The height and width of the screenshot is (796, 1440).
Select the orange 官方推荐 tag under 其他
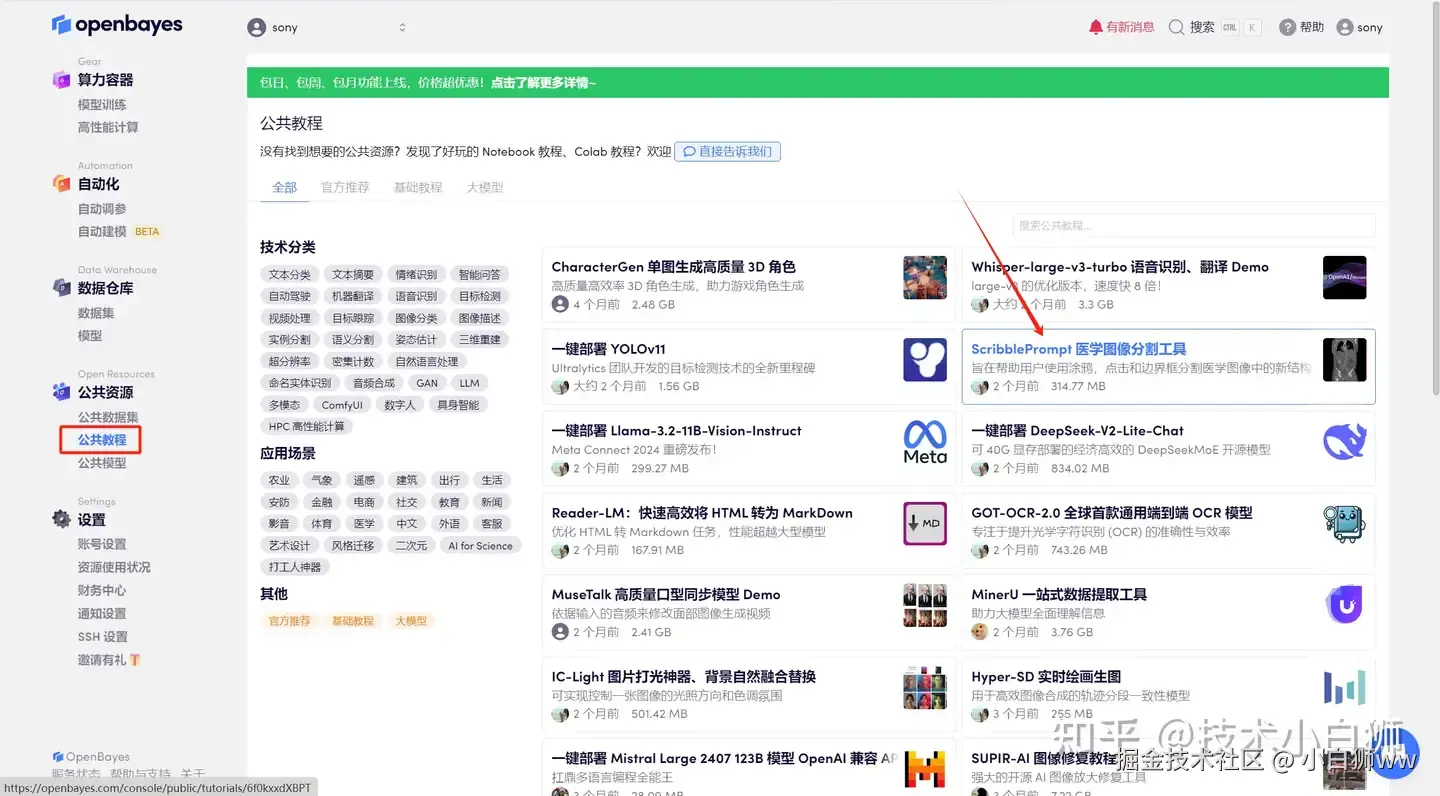pyautogui.click(x=290, y=621)
